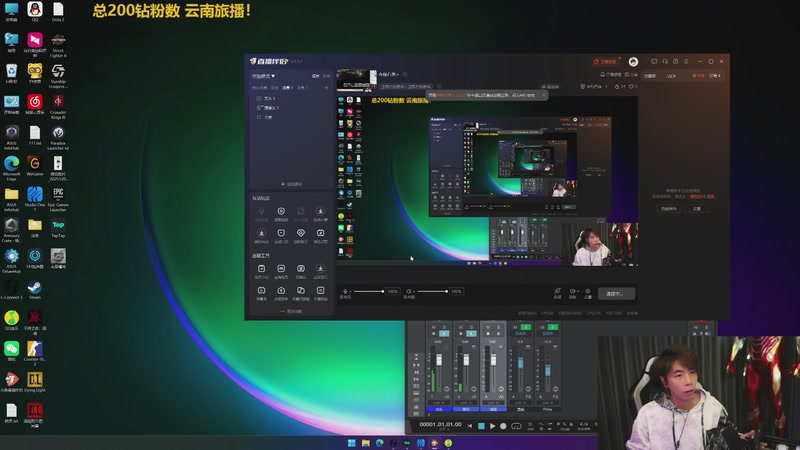Expand more functions at the left panel bottom
The image size is (800, 450).
coord(291,311)
